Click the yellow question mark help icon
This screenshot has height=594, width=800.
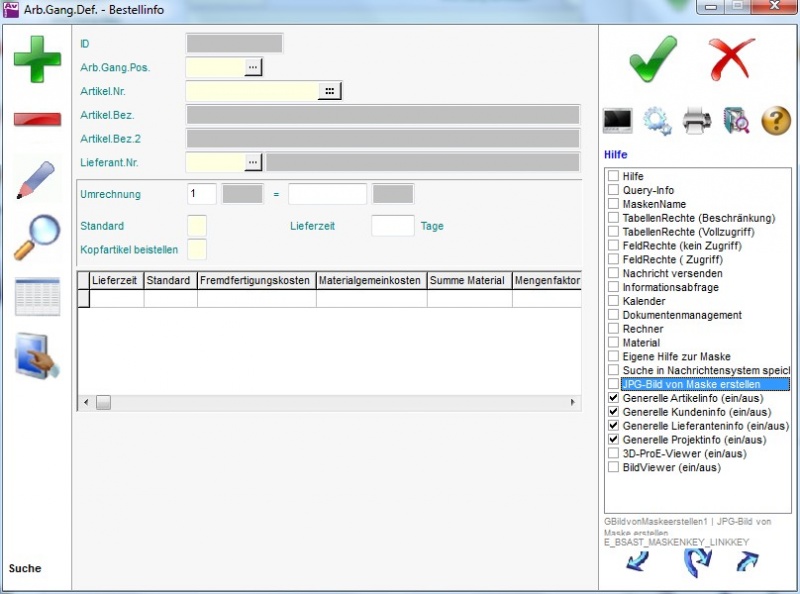tap(776, 121)
